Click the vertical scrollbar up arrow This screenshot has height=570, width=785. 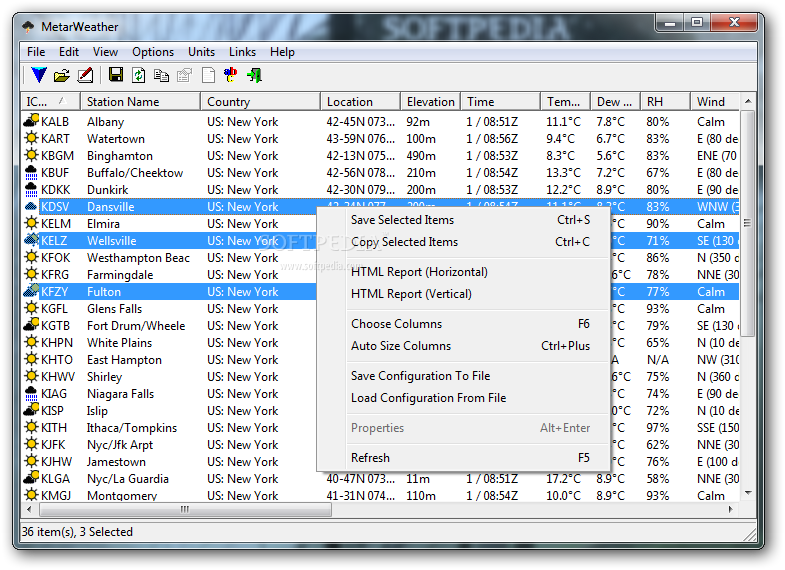click(x=748, y=101)
